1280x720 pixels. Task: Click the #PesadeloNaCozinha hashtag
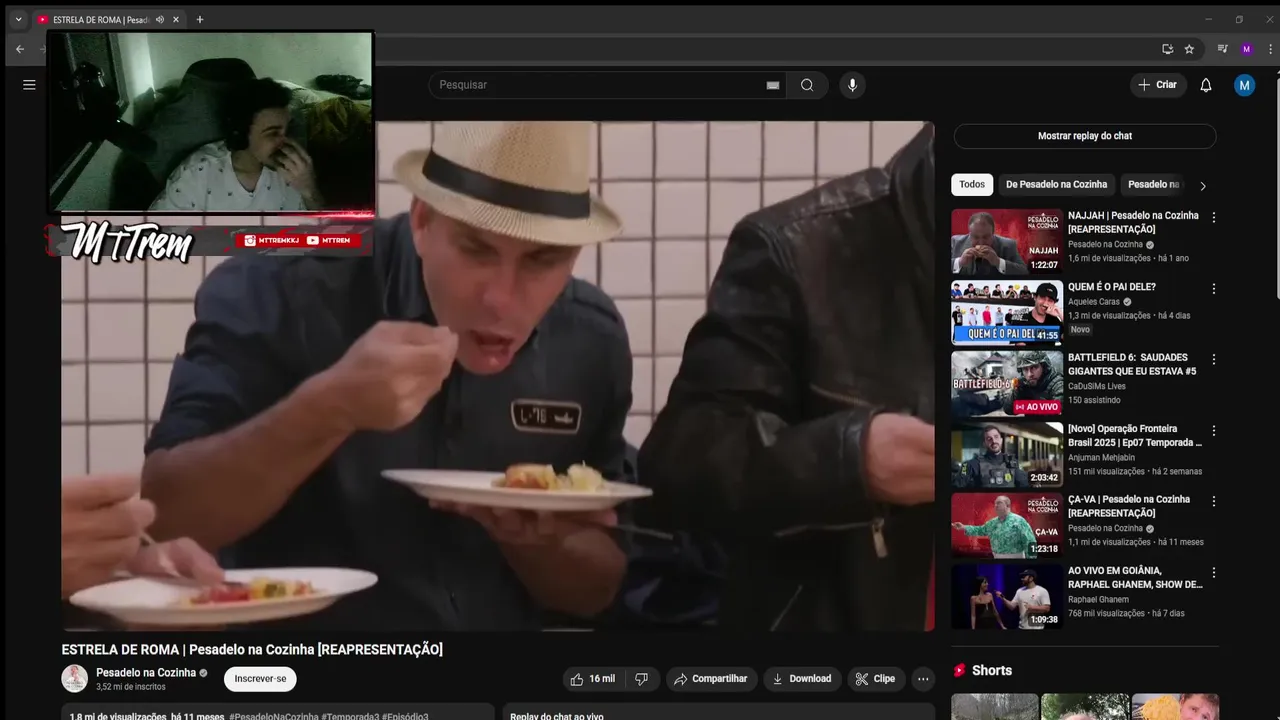pos(273,716)
